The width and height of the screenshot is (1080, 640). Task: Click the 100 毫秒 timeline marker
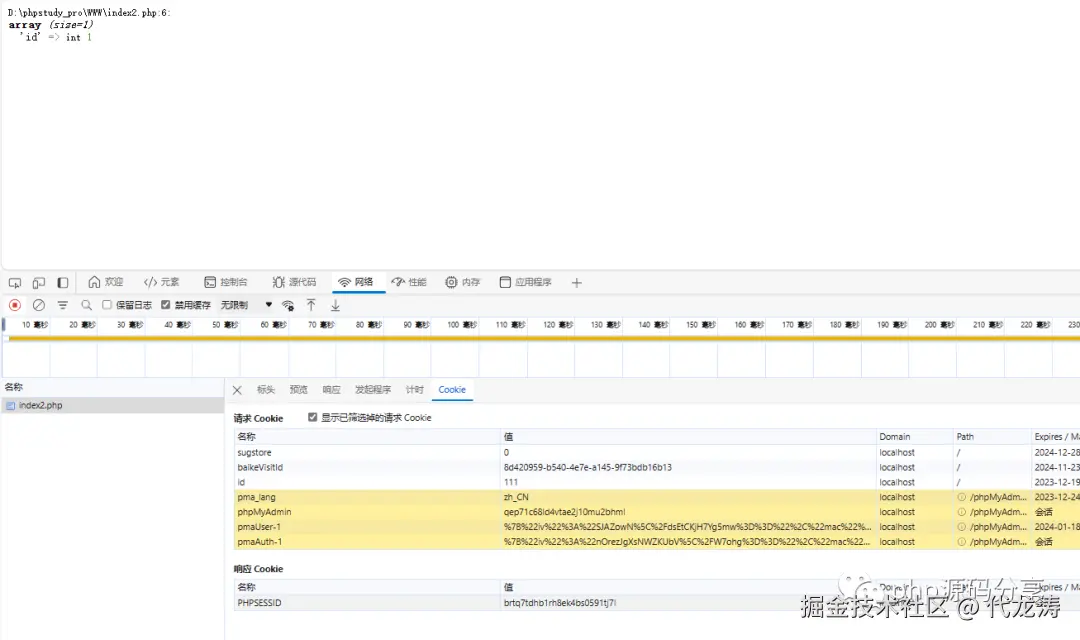pos(461,324)
